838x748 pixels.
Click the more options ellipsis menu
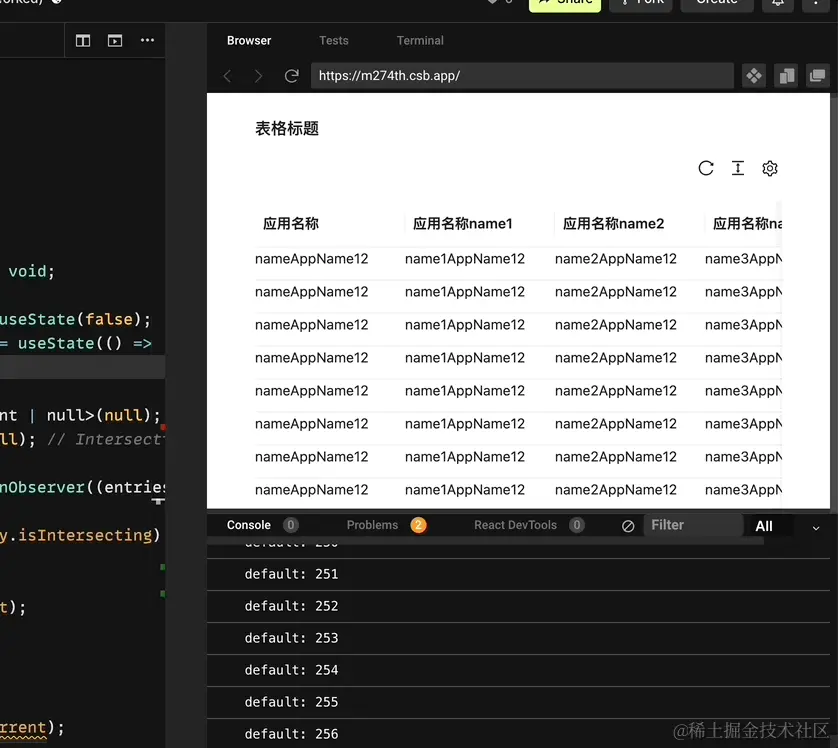pyautogui.click(x=147, y=40)
